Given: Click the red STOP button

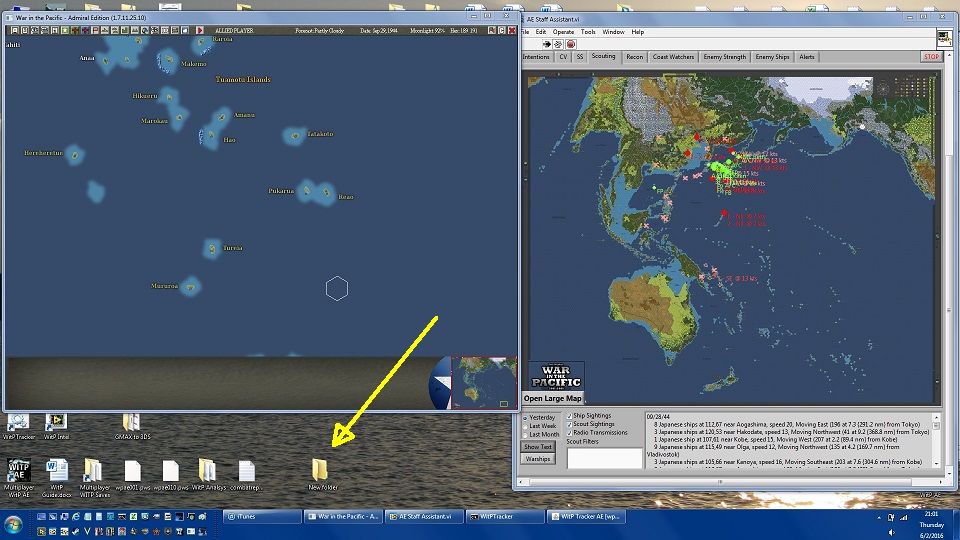Looking at the screenshot, I should click(x=931, y=57).
